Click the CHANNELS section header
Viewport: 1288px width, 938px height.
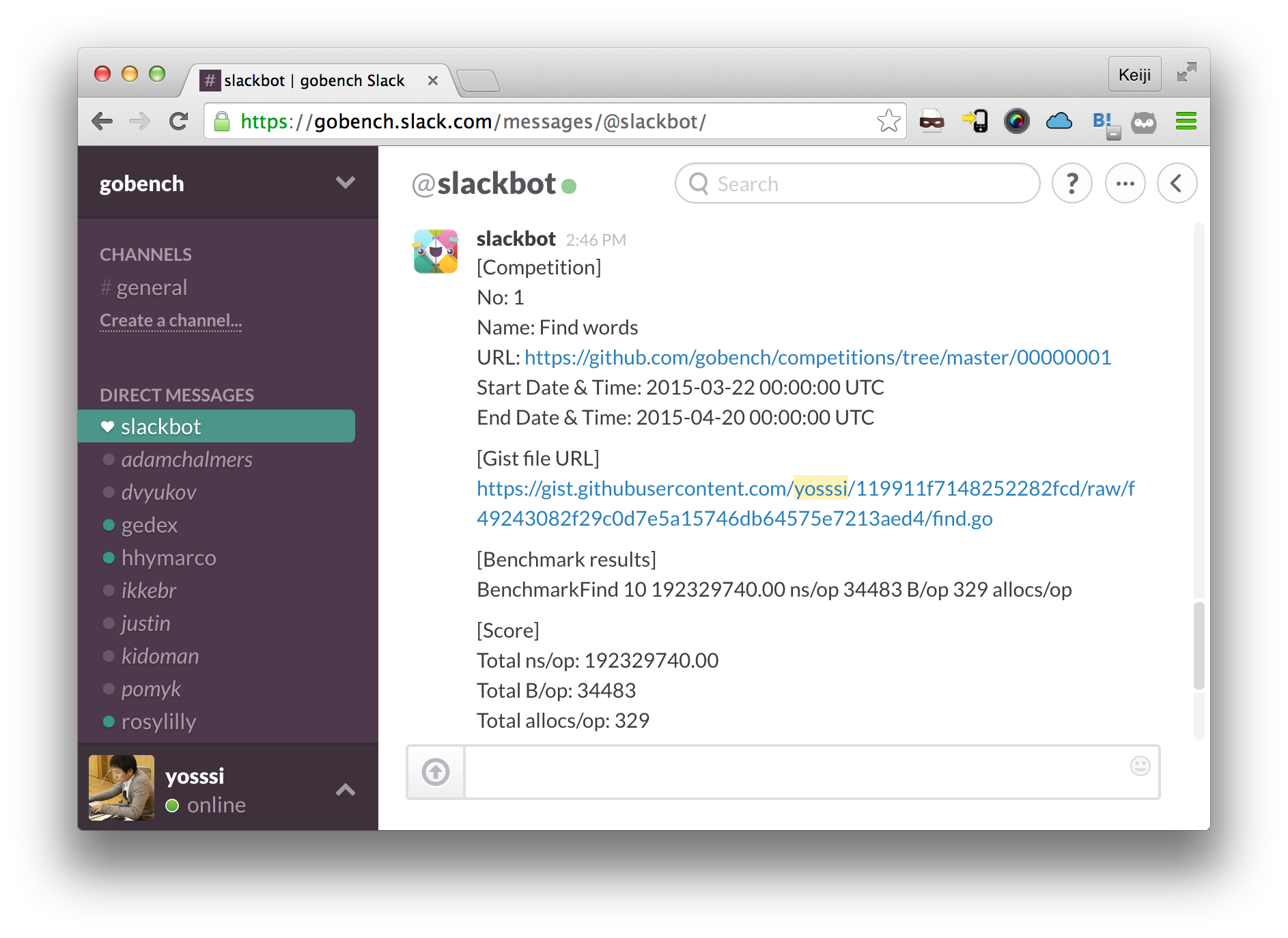[145, 255]
